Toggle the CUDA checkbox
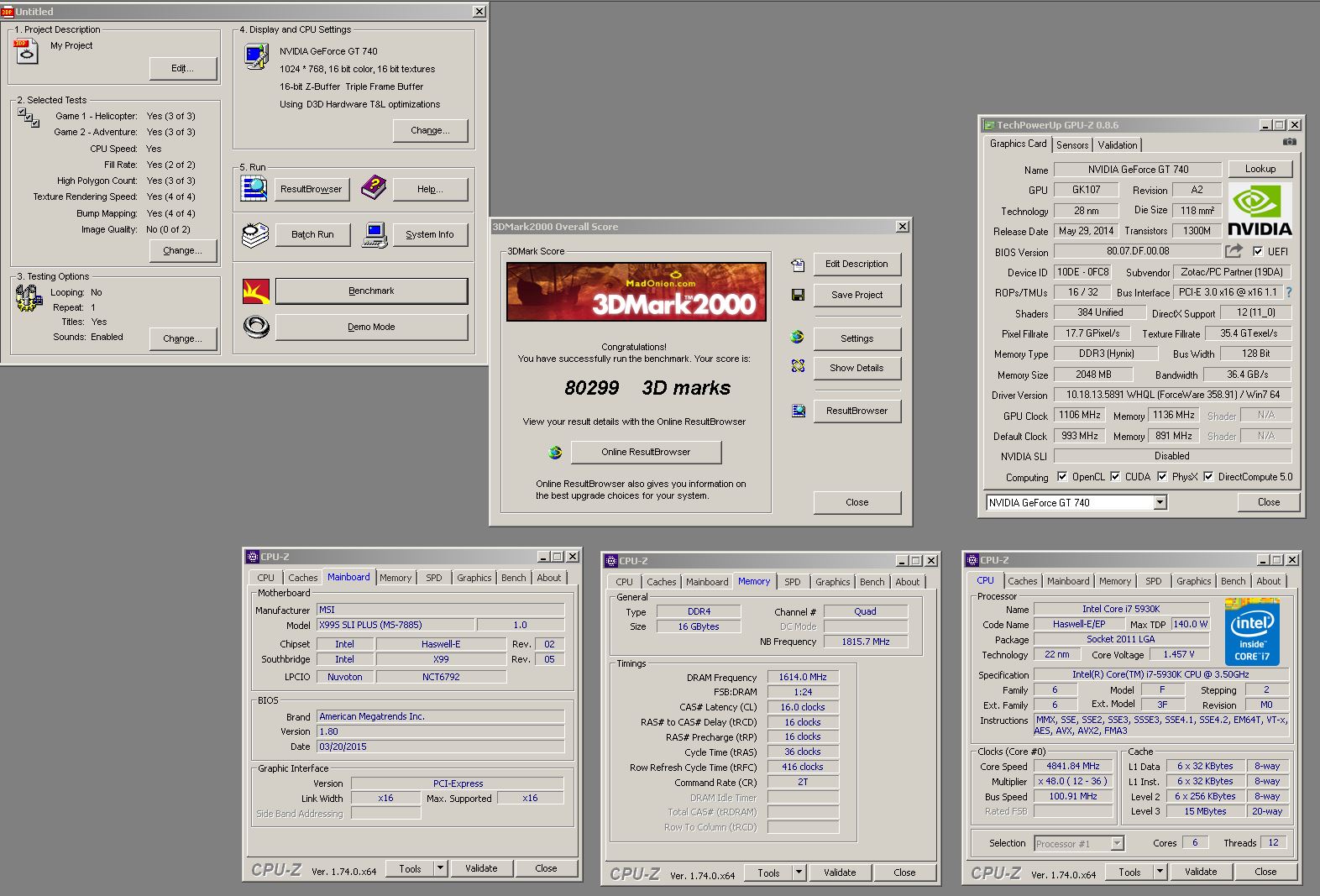 [x=1115, y=476]
